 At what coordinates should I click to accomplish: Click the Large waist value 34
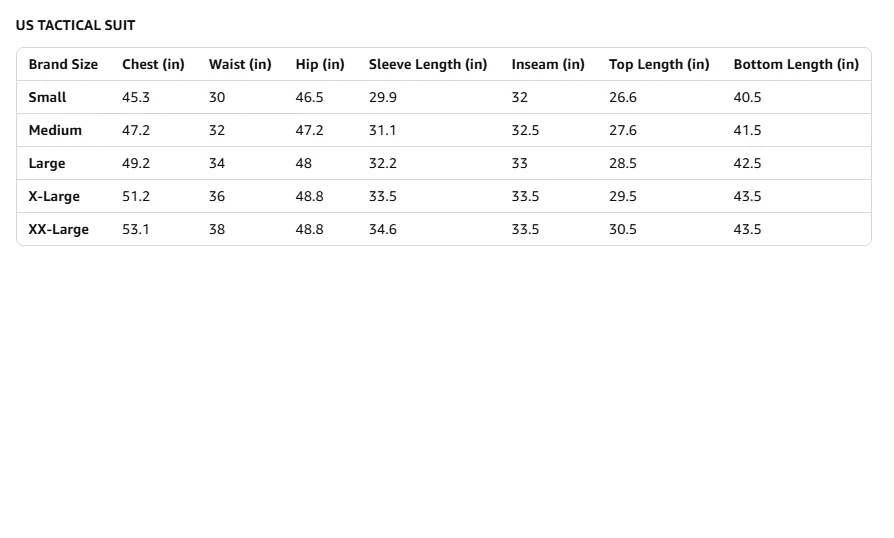[217, 163]
